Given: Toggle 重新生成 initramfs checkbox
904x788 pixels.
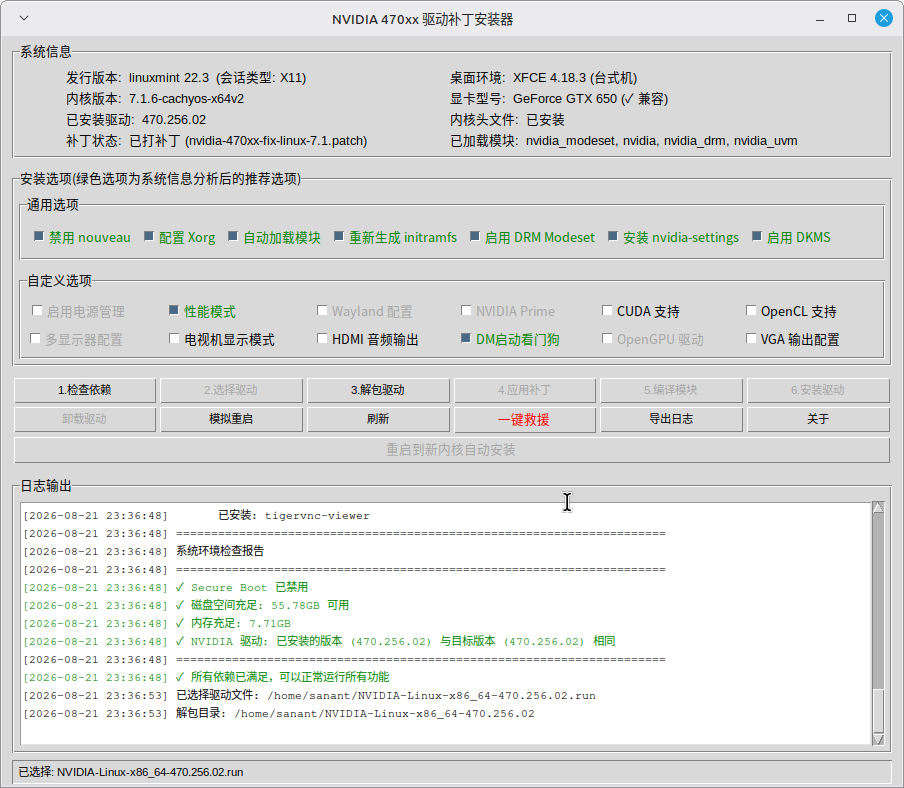Looking at the screenshot, I should (339, 236).
